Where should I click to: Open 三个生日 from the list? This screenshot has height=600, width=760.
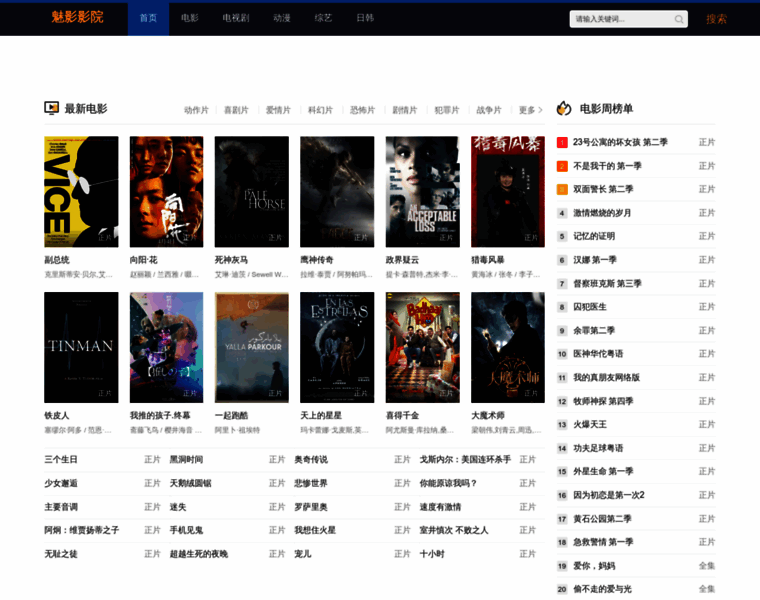61,459
